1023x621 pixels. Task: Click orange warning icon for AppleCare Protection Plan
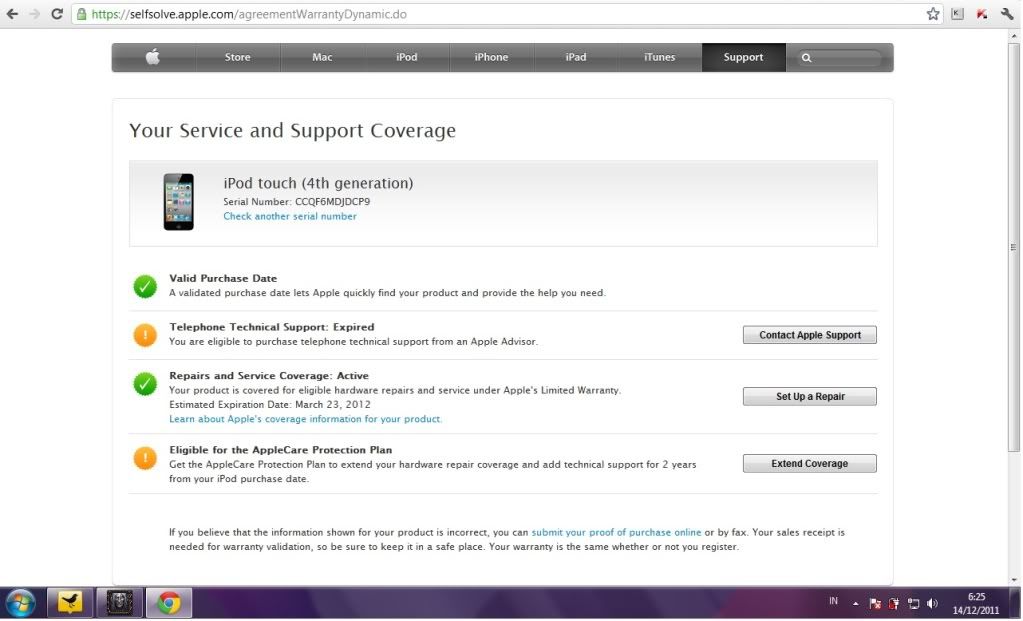tap(145, 458)
